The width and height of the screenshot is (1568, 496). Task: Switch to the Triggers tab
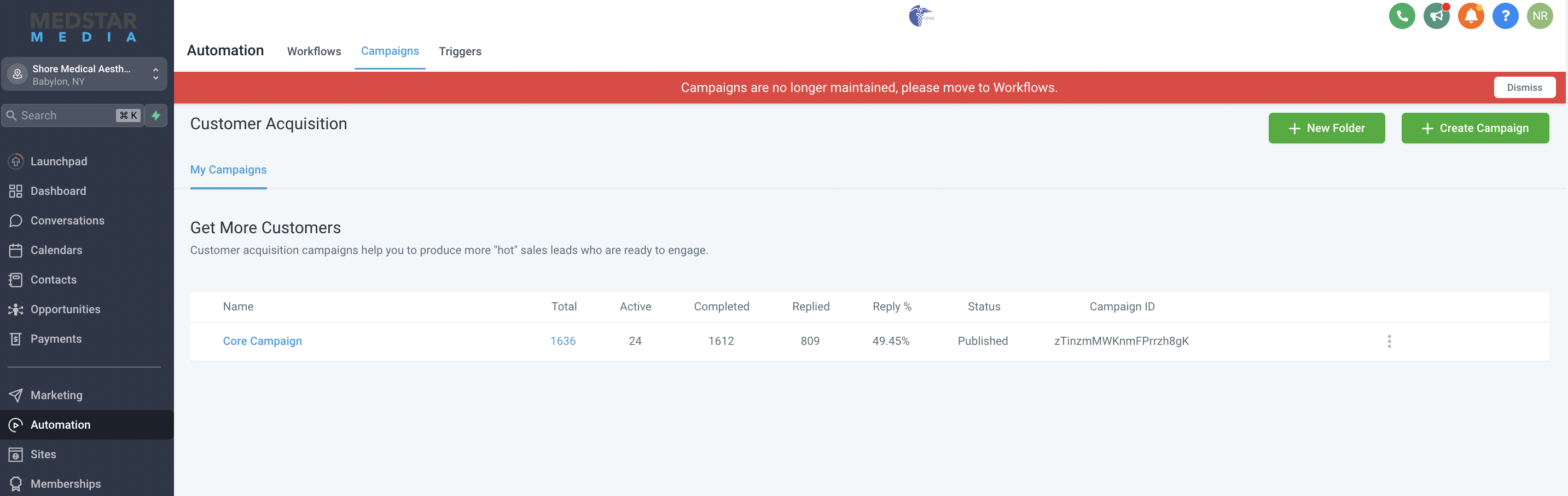460,51
